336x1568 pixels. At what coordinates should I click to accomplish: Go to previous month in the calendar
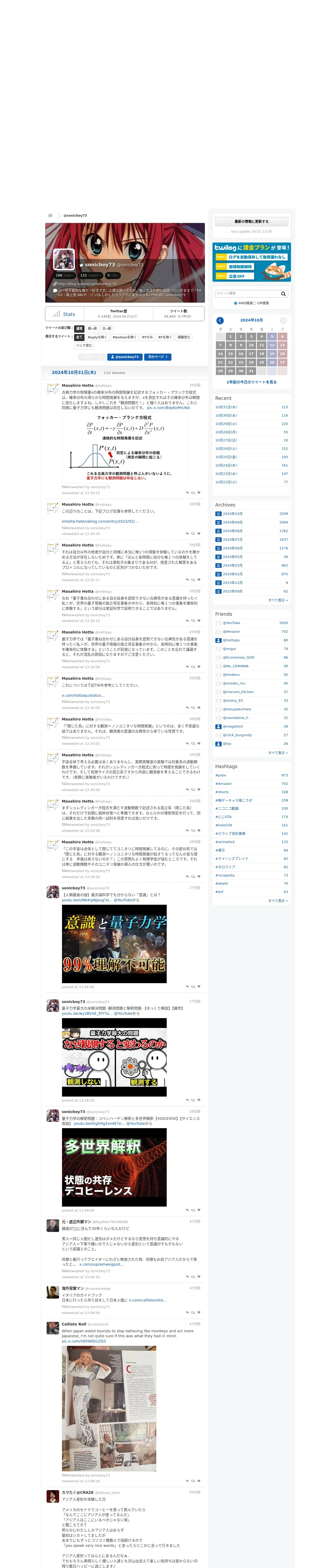220,320
